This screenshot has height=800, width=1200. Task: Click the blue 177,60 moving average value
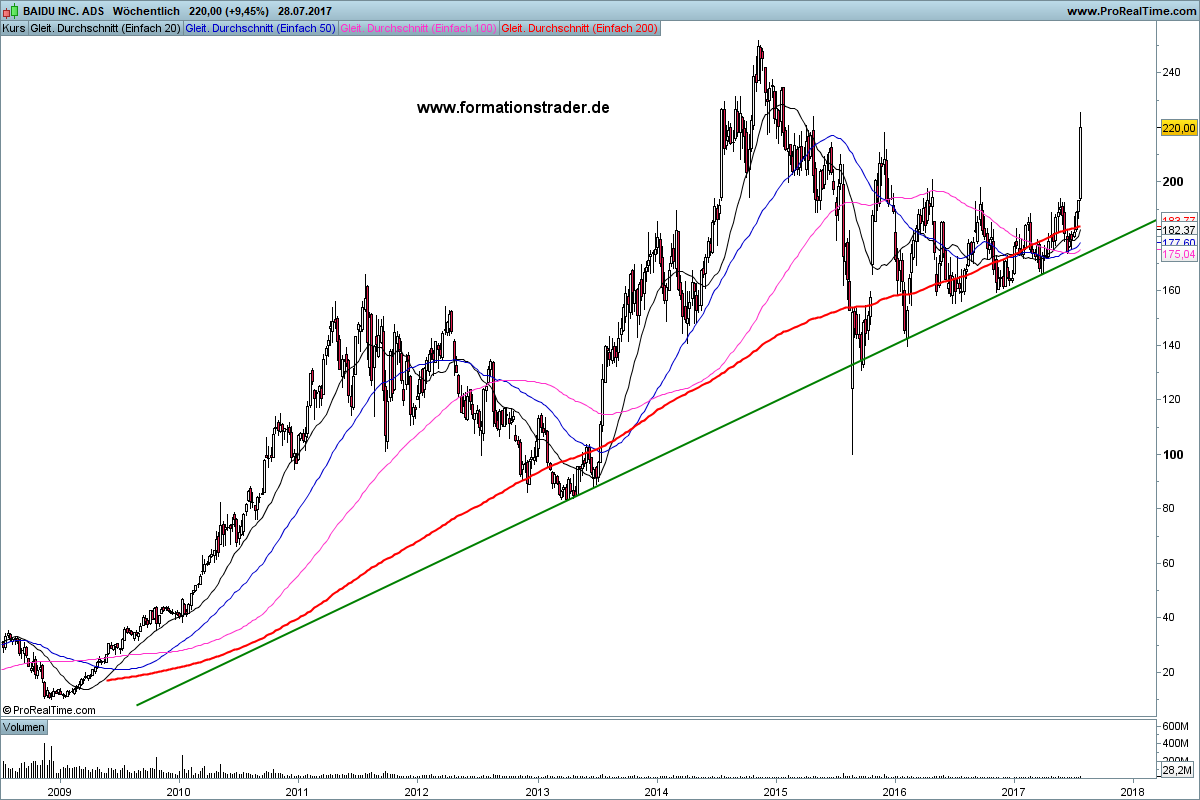pos(1178,243)
